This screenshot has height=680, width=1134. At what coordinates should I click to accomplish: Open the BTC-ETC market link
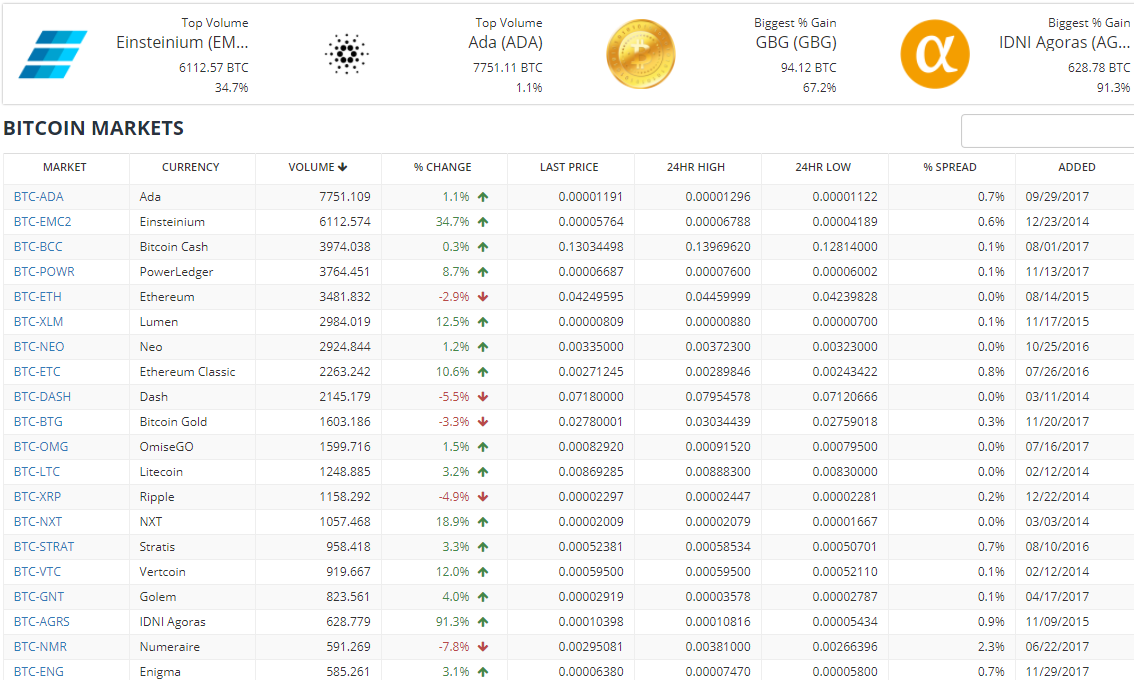tap(37, 372)
